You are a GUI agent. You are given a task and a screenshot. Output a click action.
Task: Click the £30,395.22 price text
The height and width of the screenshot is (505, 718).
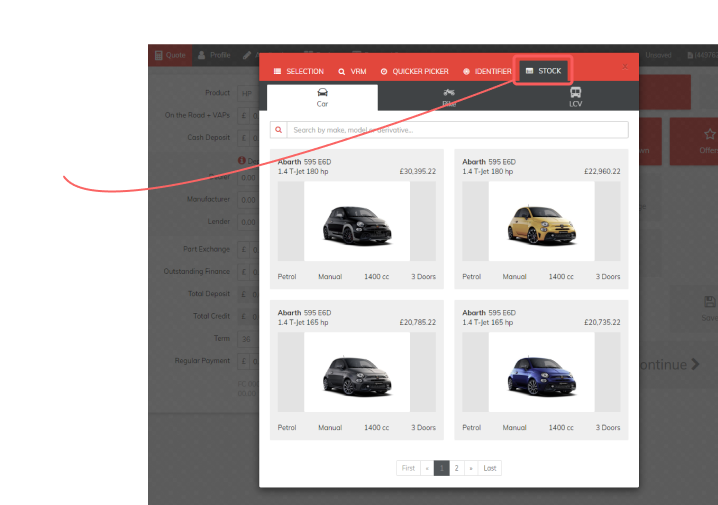(418, 171)
